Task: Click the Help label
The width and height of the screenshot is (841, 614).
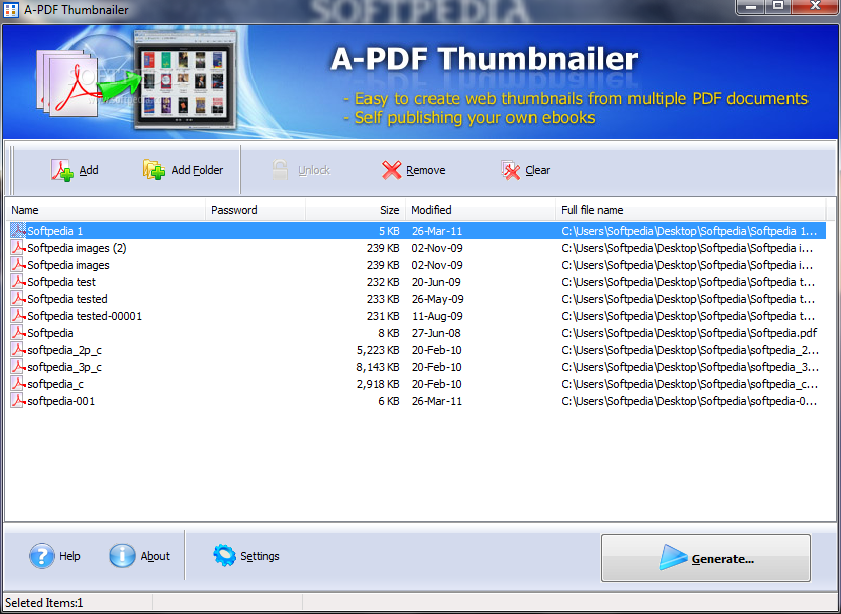Action: click(x=70, y=556)
